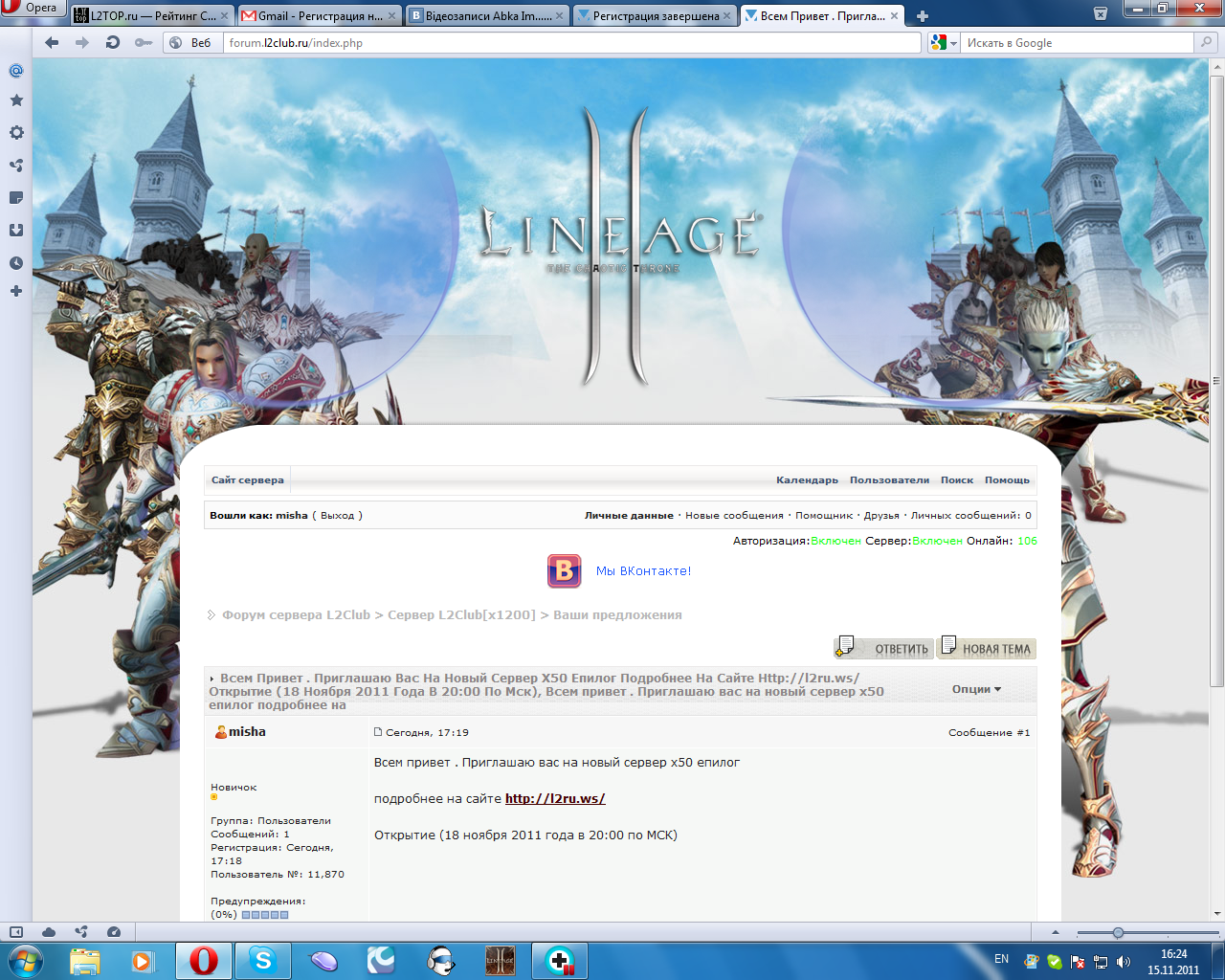Click the Мы ВКонтакте! link
Screen dimensions: 1225x980
pyautogui.click(x=643, y=570)
